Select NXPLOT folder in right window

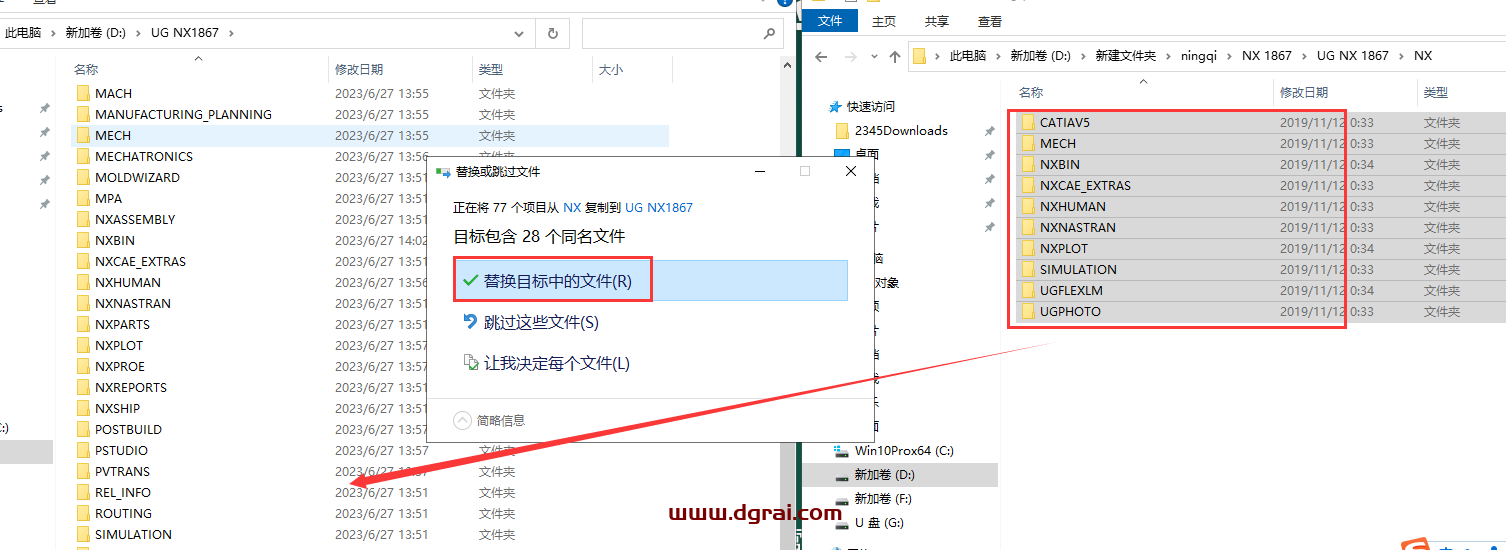click(x=1063, y=248)
